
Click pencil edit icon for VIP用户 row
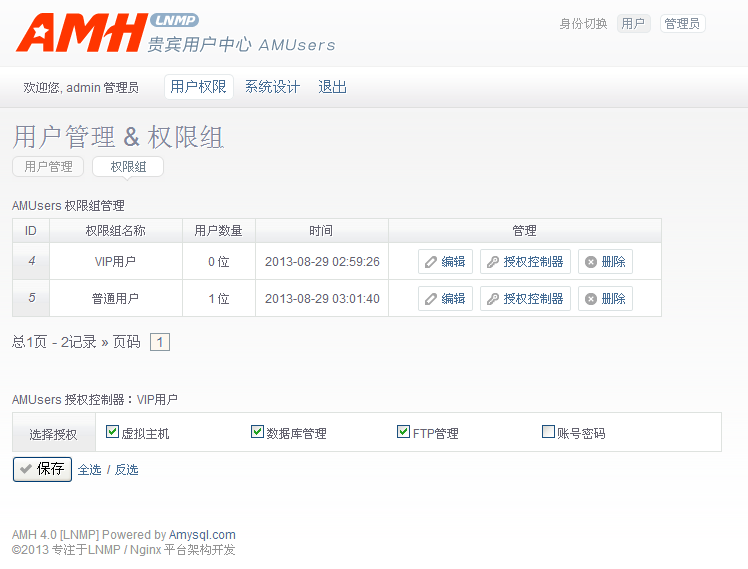click(431, 262)
